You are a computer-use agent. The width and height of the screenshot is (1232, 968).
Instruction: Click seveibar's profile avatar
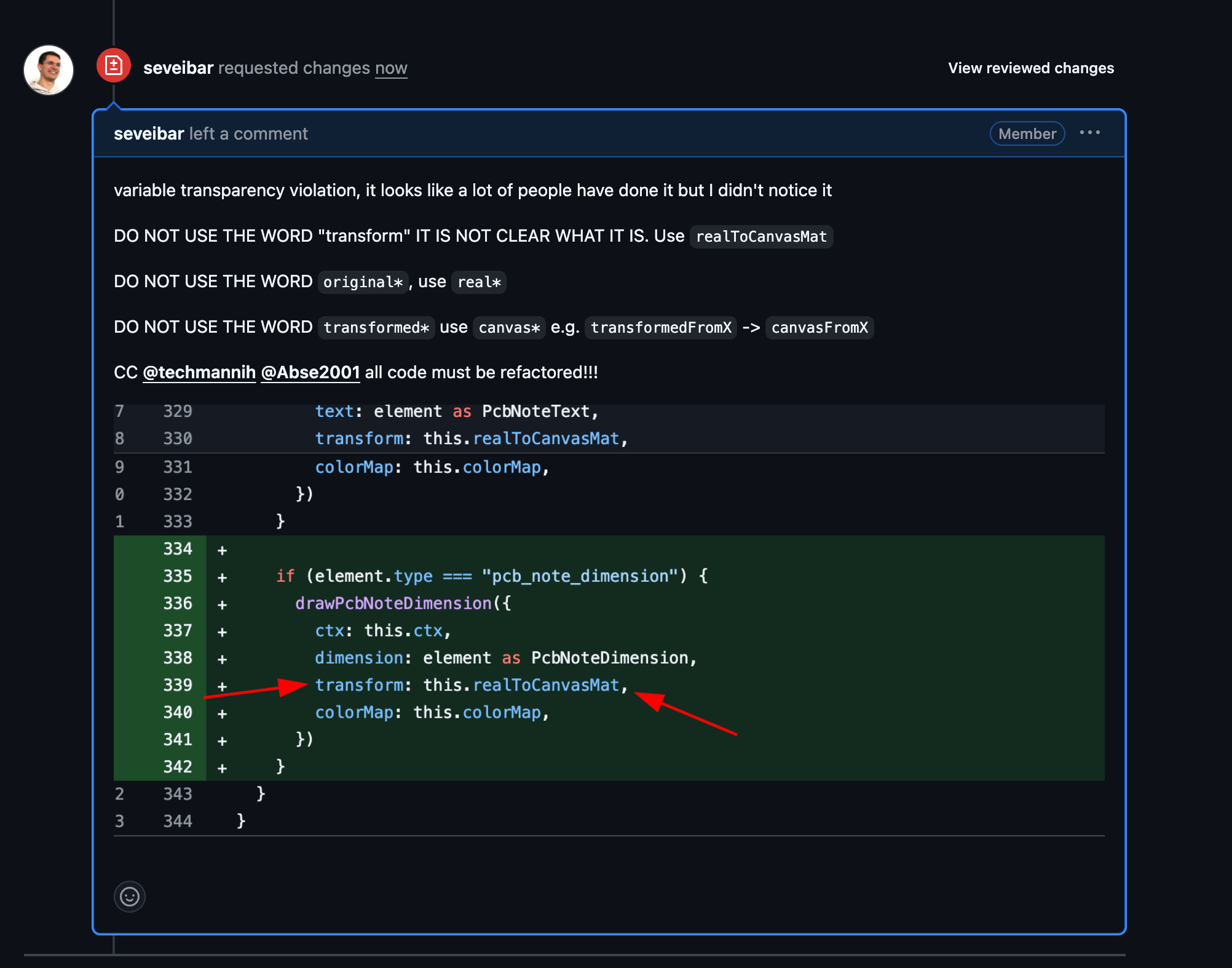click(49, 70)
